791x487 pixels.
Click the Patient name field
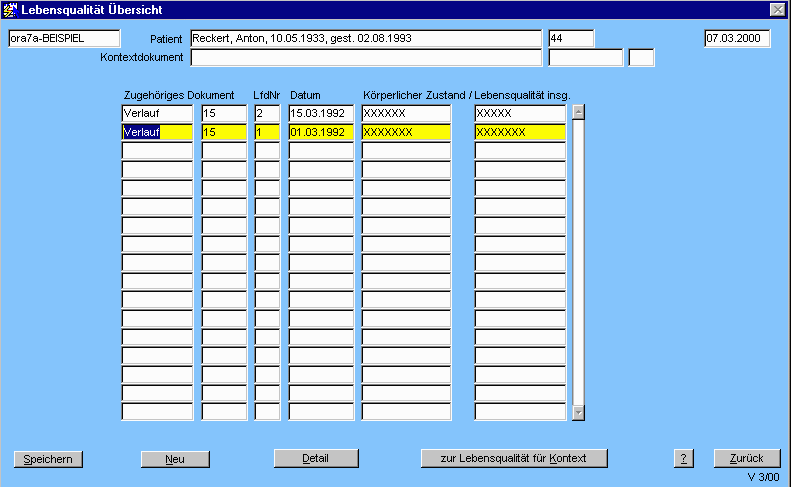pos(365,39)
